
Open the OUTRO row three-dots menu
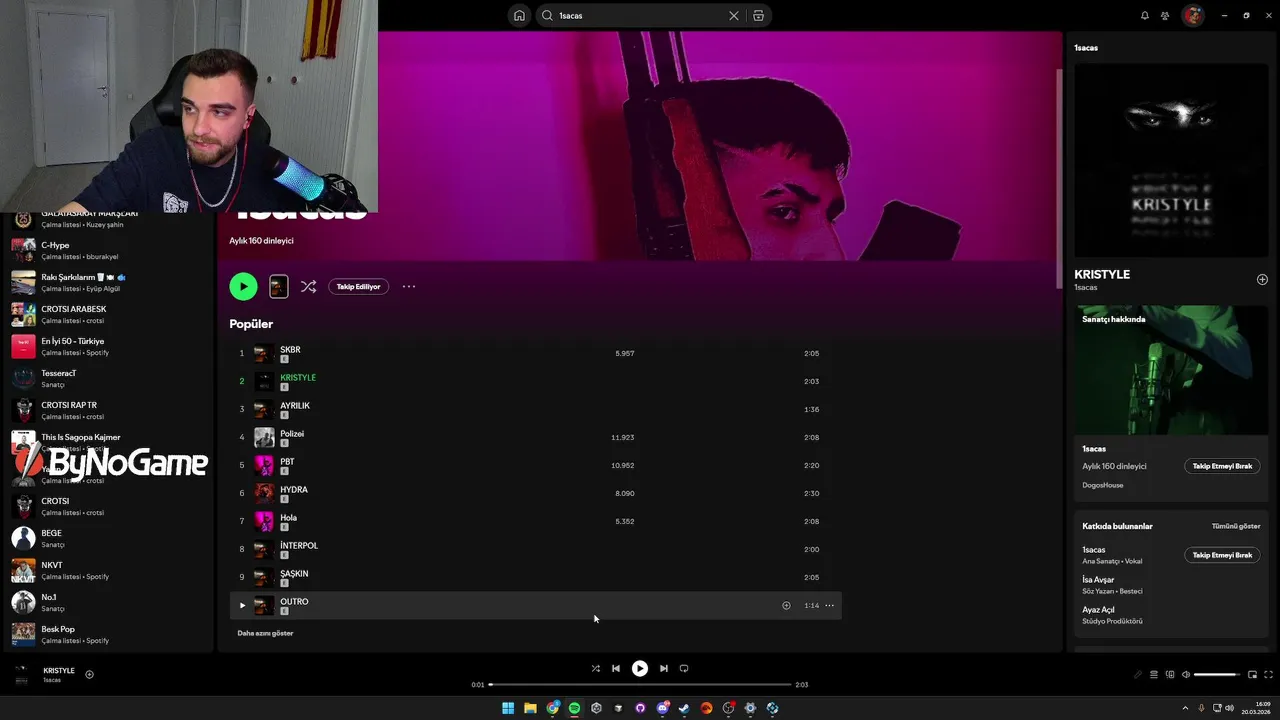coord(829,605)
